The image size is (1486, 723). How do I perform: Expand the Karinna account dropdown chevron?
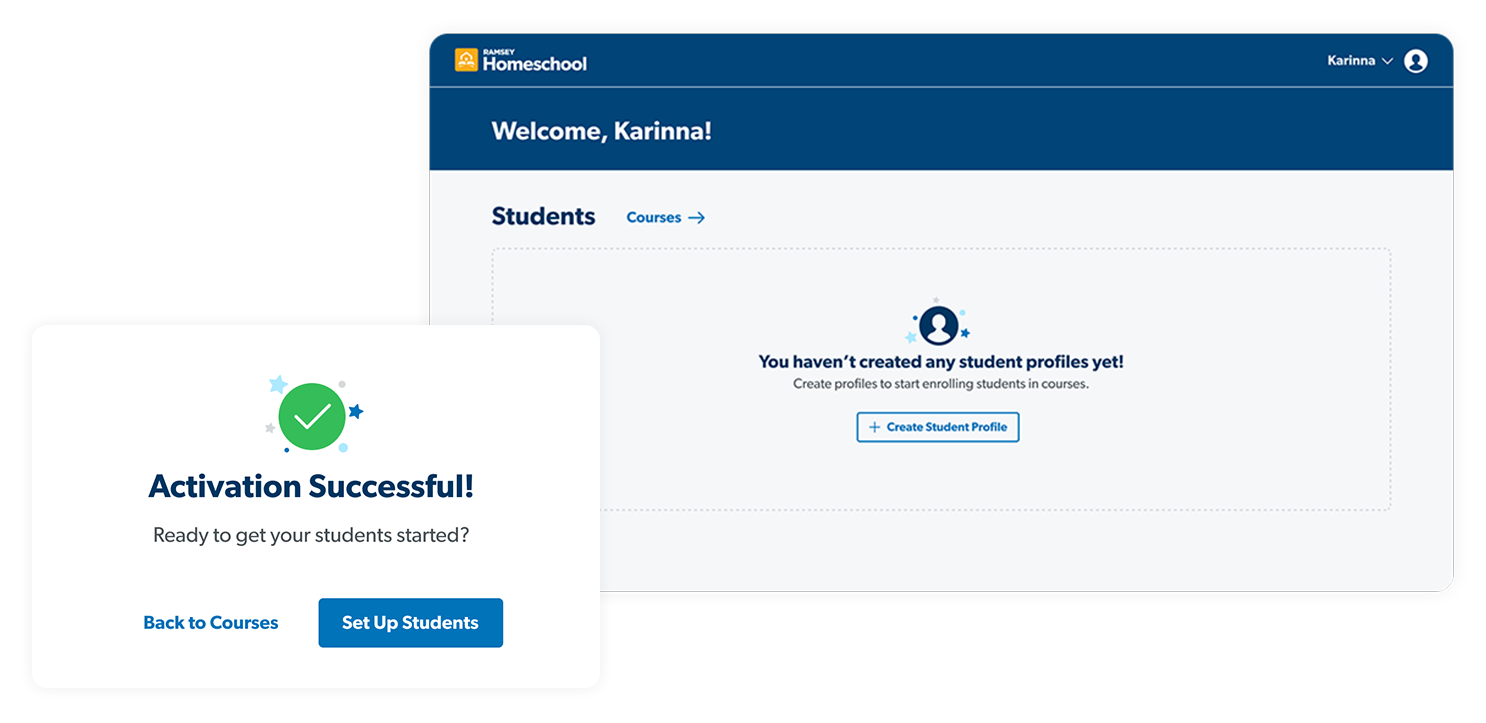(1387, 61)
